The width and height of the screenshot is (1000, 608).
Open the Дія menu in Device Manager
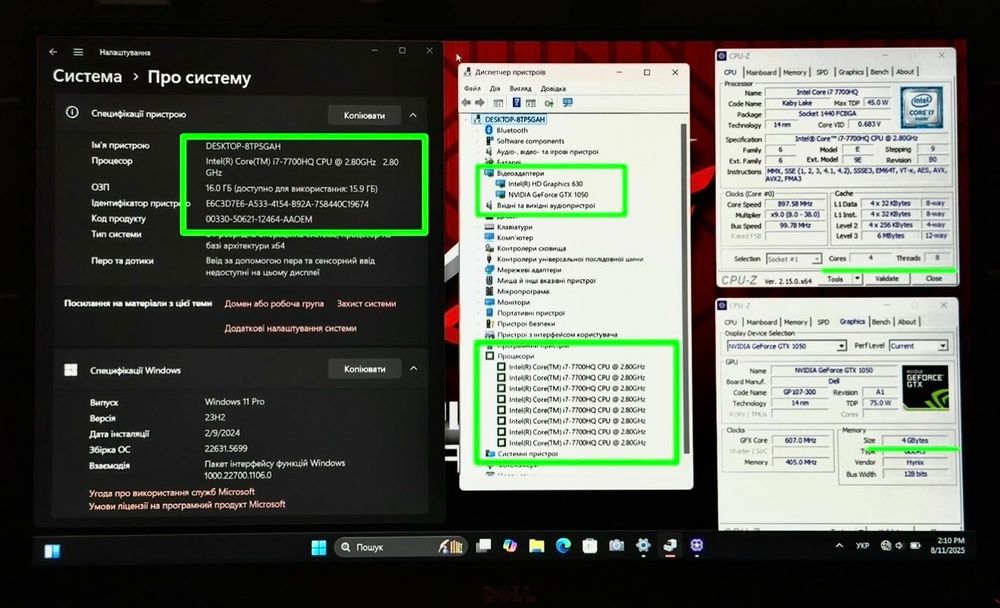tap(495, 89)
